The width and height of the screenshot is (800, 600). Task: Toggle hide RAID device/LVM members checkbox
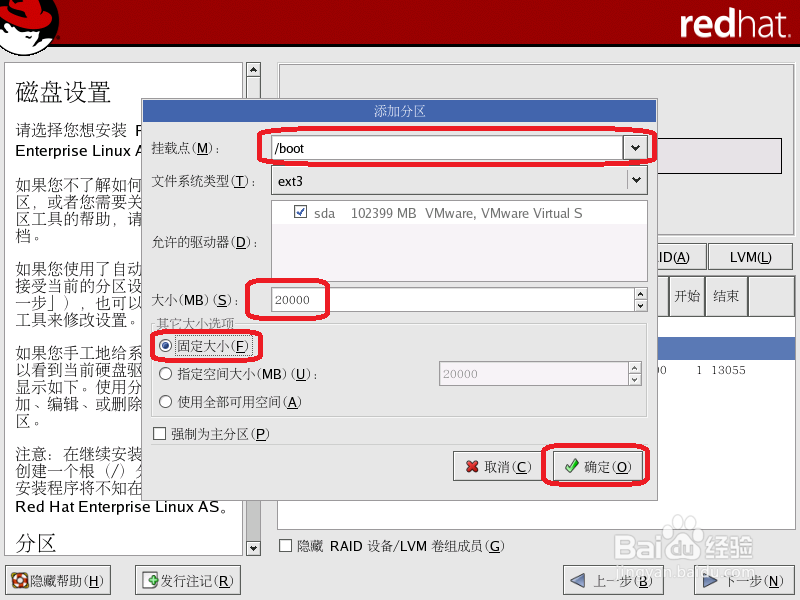286,546
